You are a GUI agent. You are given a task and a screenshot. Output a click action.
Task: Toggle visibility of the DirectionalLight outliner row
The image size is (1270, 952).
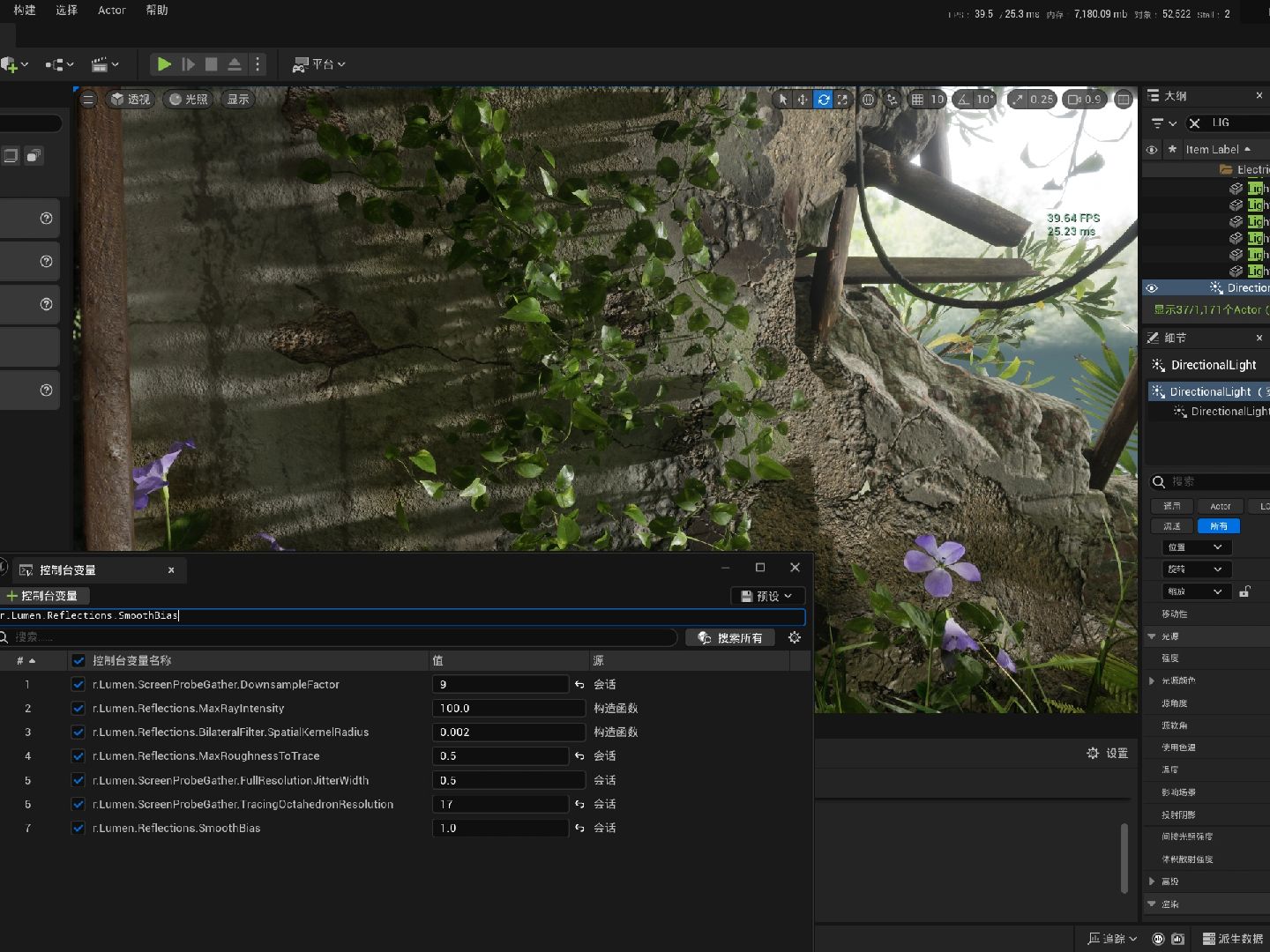pos(1152,288)
